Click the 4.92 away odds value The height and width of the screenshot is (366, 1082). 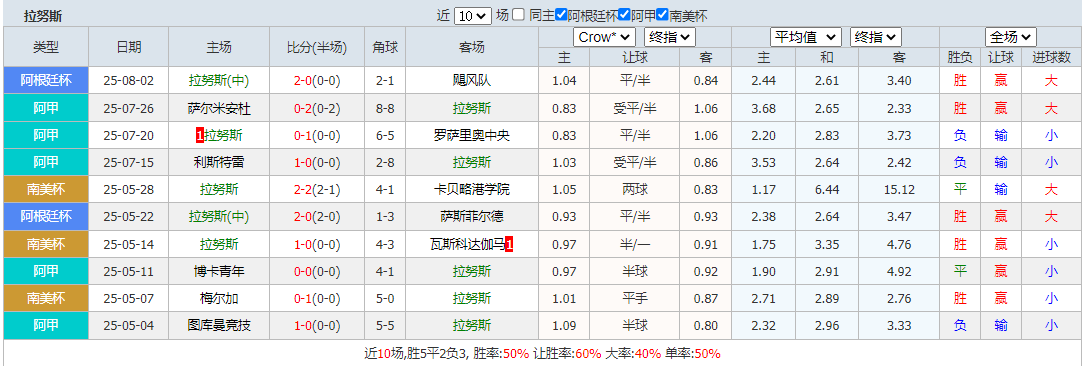tap(899, 271)
